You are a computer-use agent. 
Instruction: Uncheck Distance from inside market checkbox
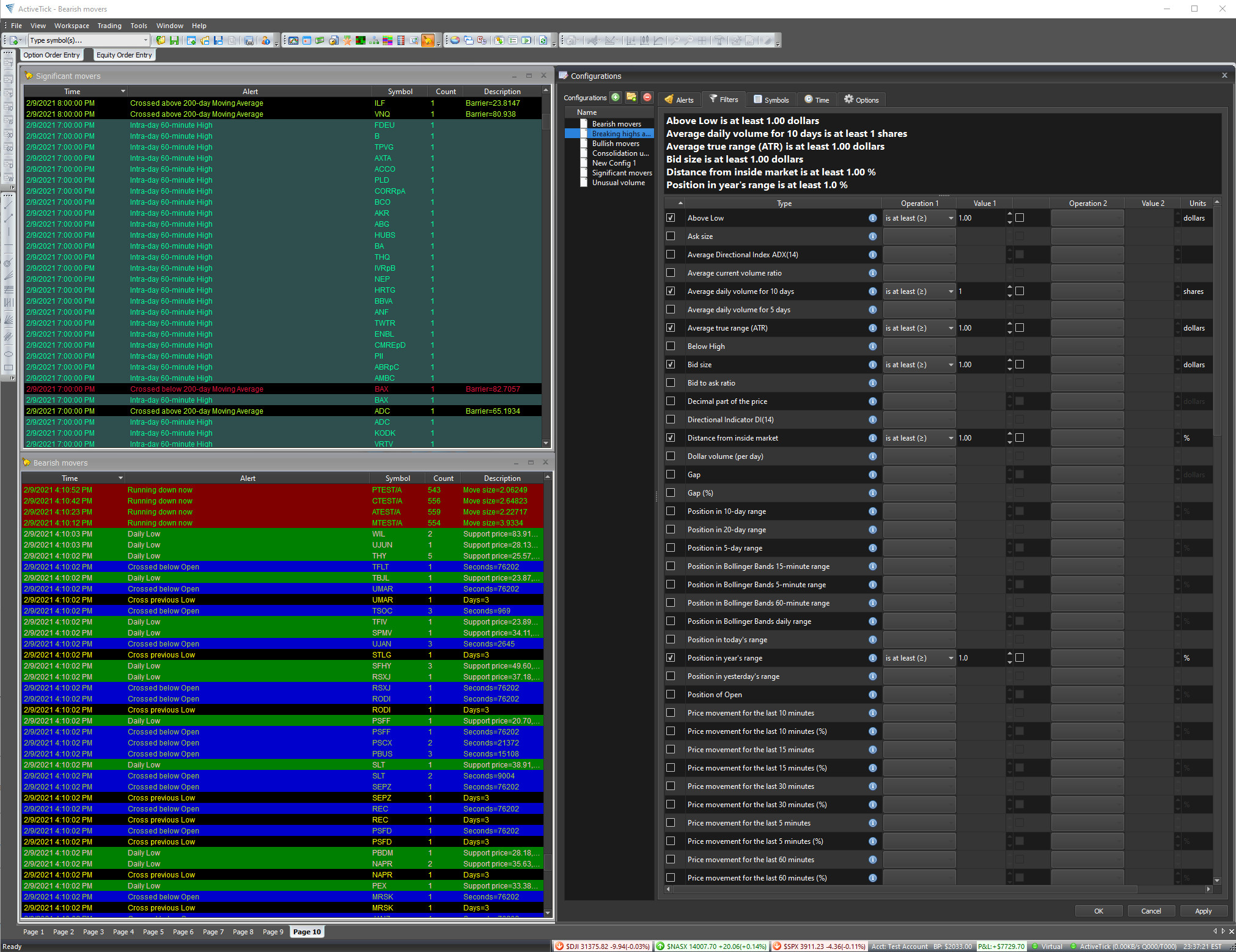(671, 438)
